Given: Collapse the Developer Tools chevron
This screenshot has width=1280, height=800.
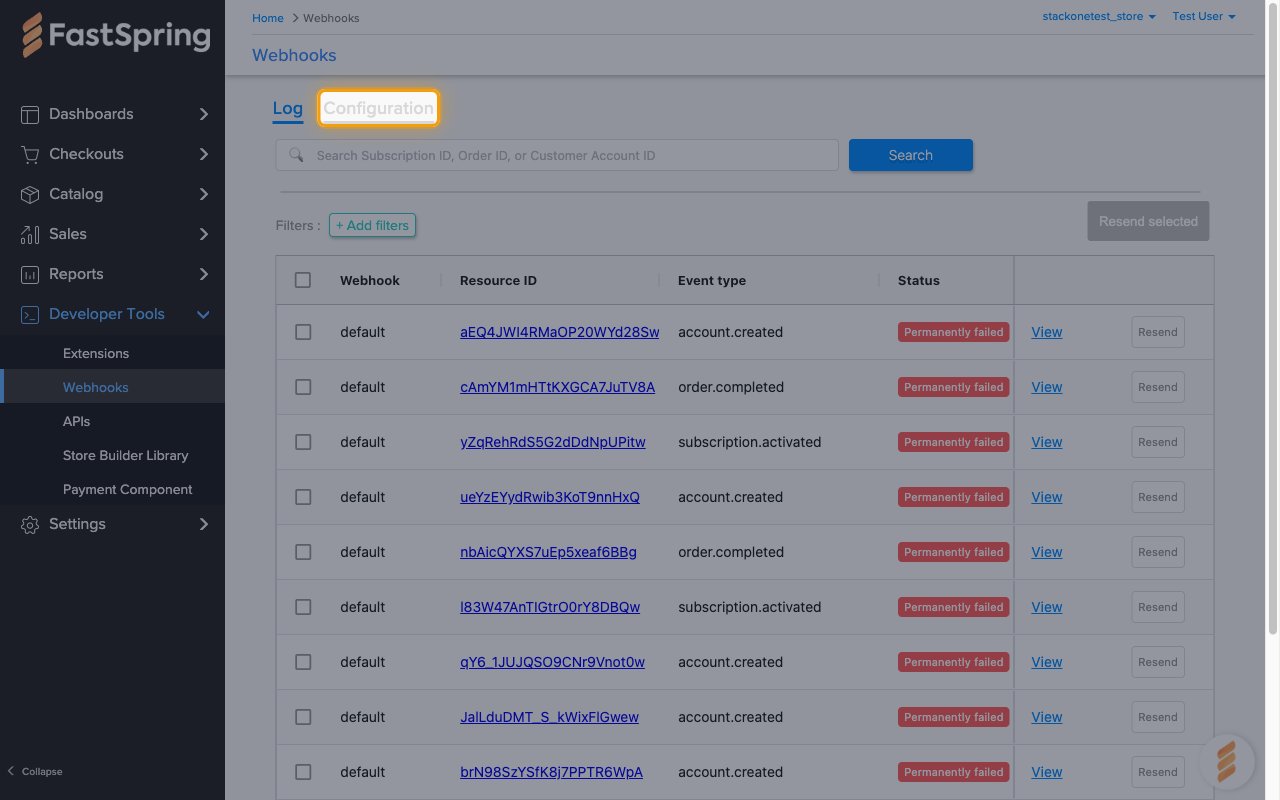Looking at the screenshot, I should click(204, 314).
